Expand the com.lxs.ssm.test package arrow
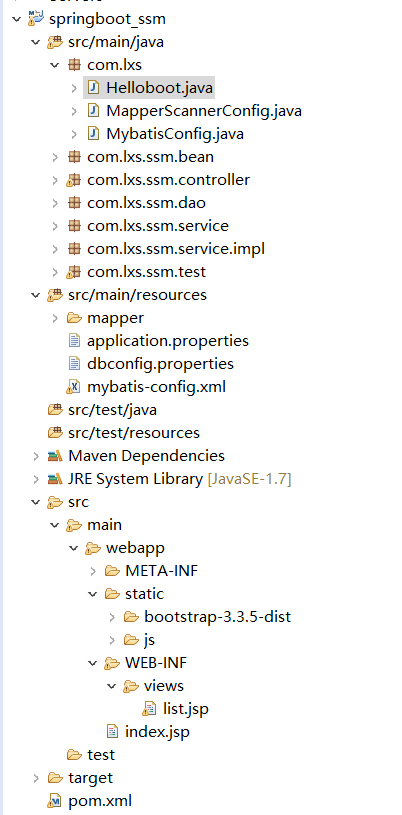 point(55,272)
